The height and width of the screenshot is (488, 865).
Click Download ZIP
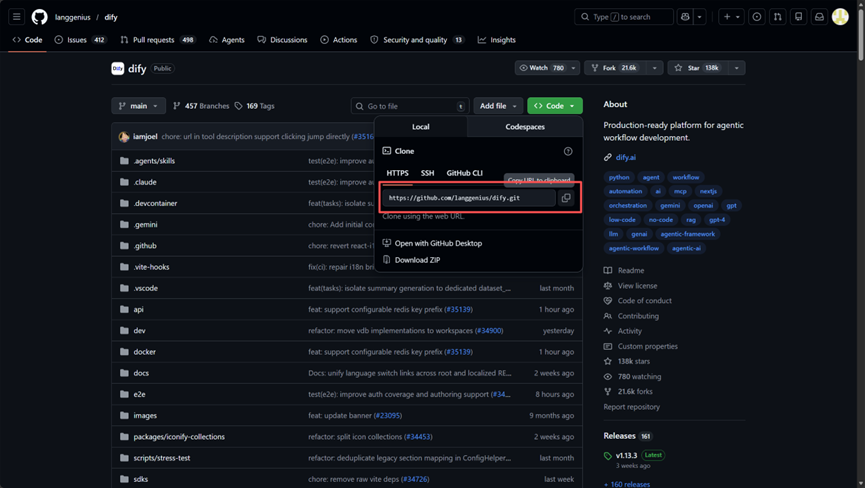click(412, 260)
